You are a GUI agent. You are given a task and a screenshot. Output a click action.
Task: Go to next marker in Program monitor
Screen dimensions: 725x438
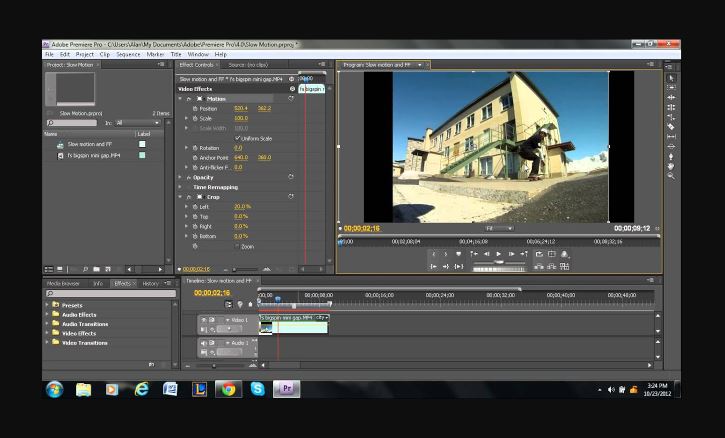524,254
